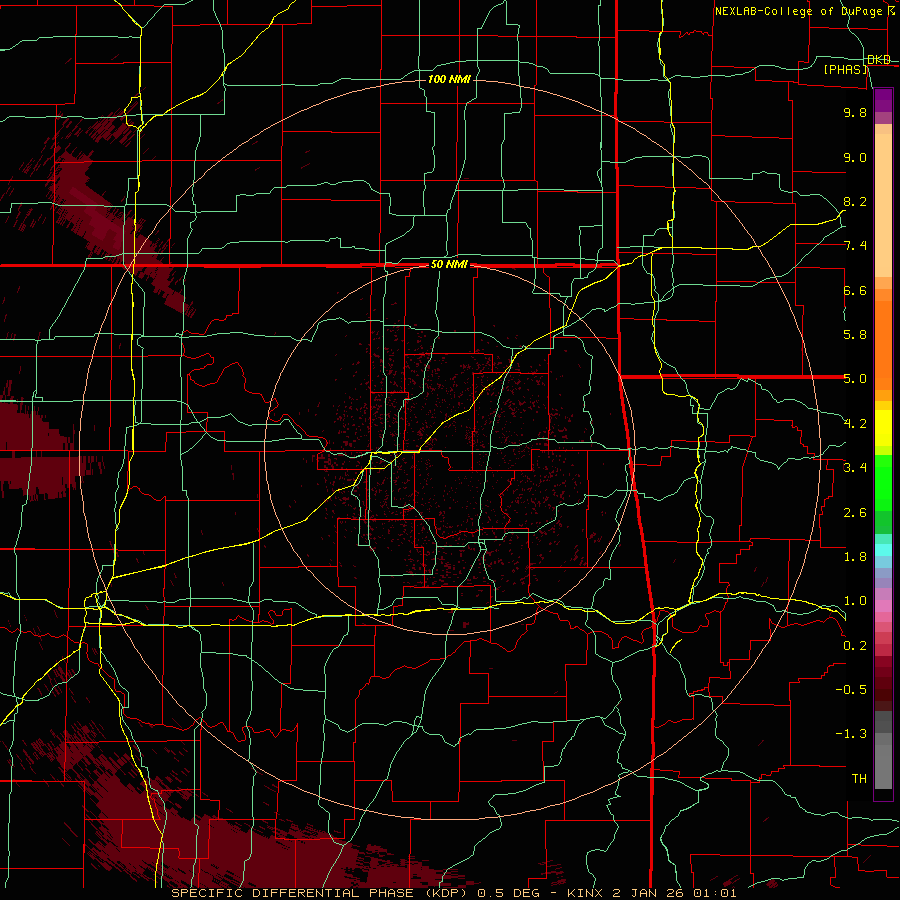Click the 6.6 value on color scale

click(855, 290)
